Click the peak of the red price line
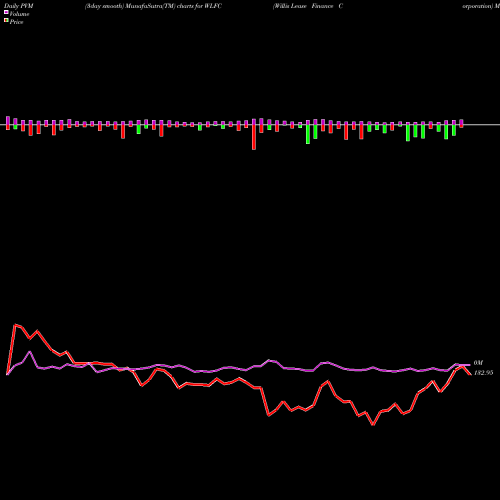Viewport: 500px width, 500px height. coord(15,325)
